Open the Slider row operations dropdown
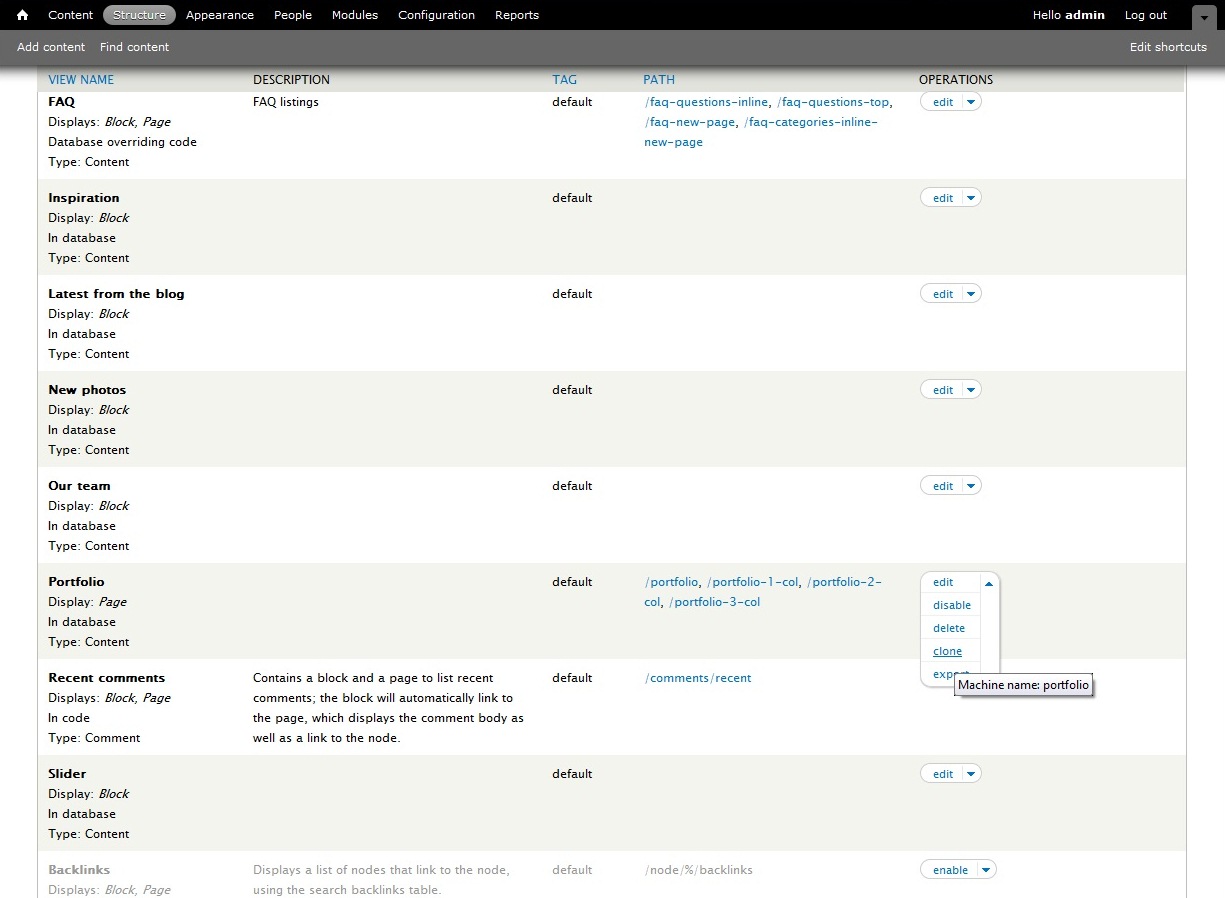 [971, 774]
